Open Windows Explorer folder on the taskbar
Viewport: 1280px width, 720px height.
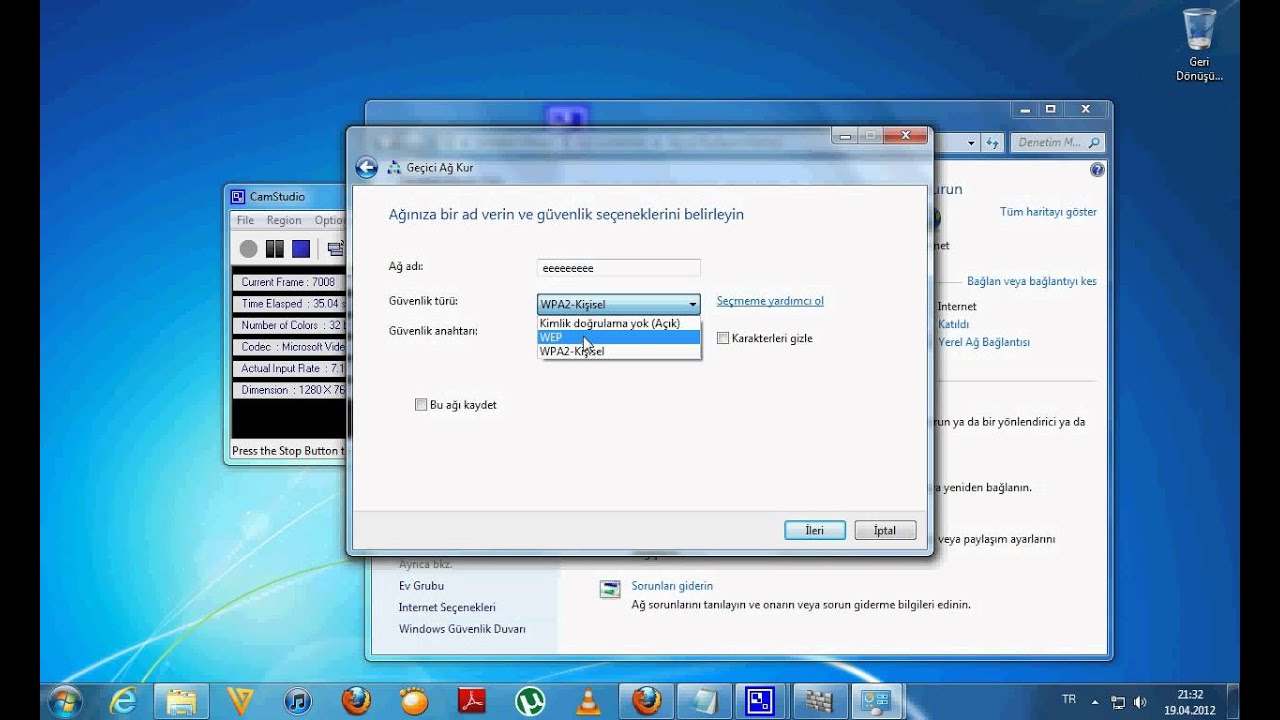pyautogui.click(x=182, y=700)
